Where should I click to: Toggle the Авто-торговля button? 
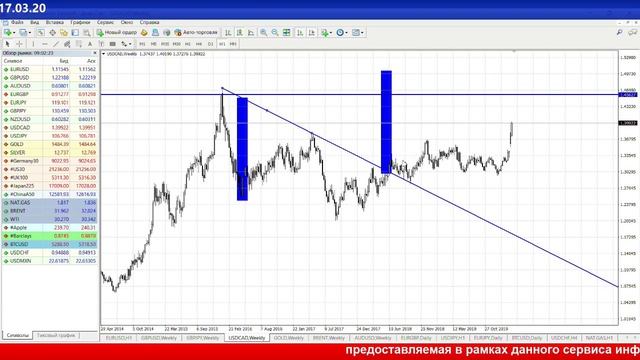(196, 32)
